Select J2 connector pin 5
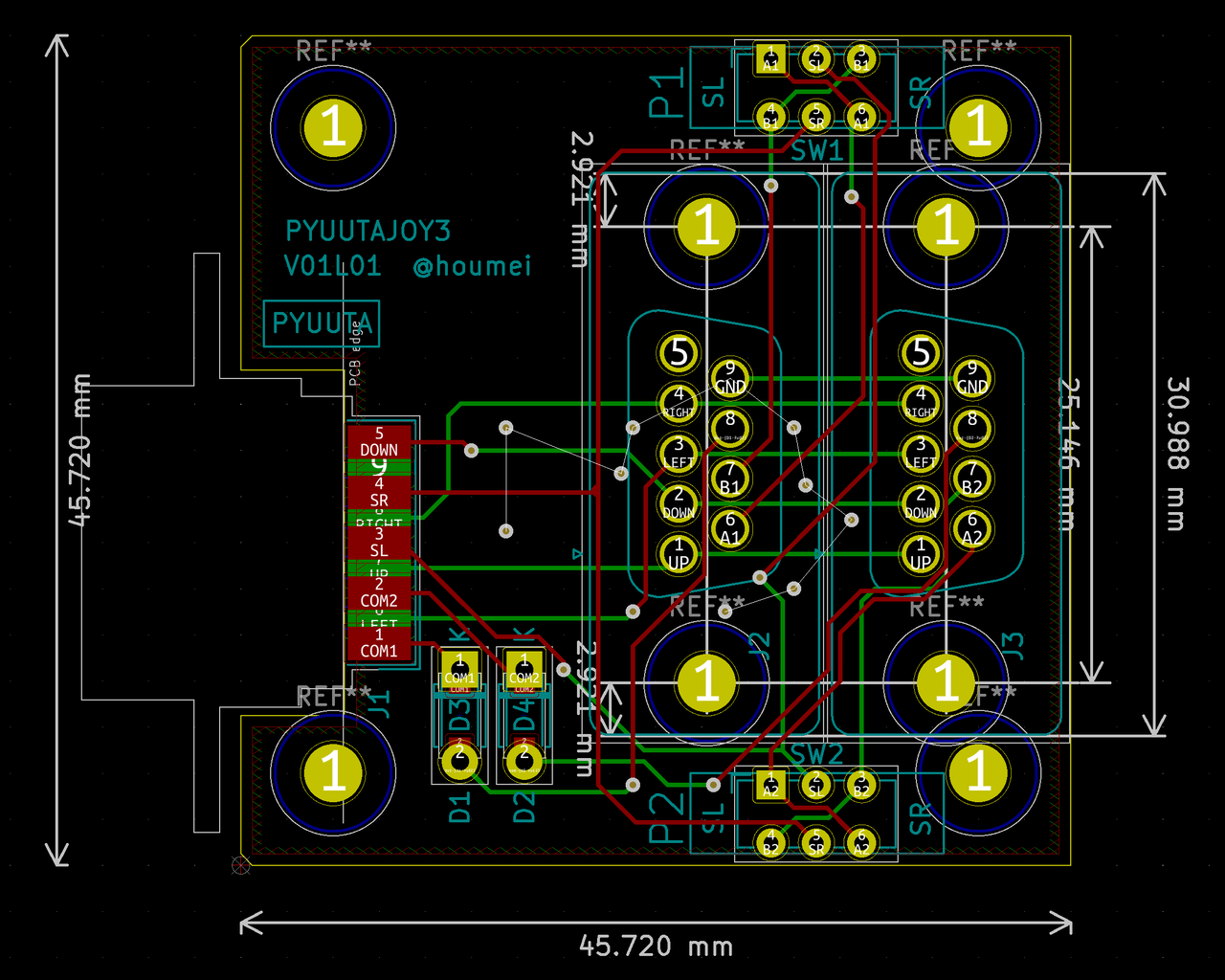1225x980 pixels. 679,352
